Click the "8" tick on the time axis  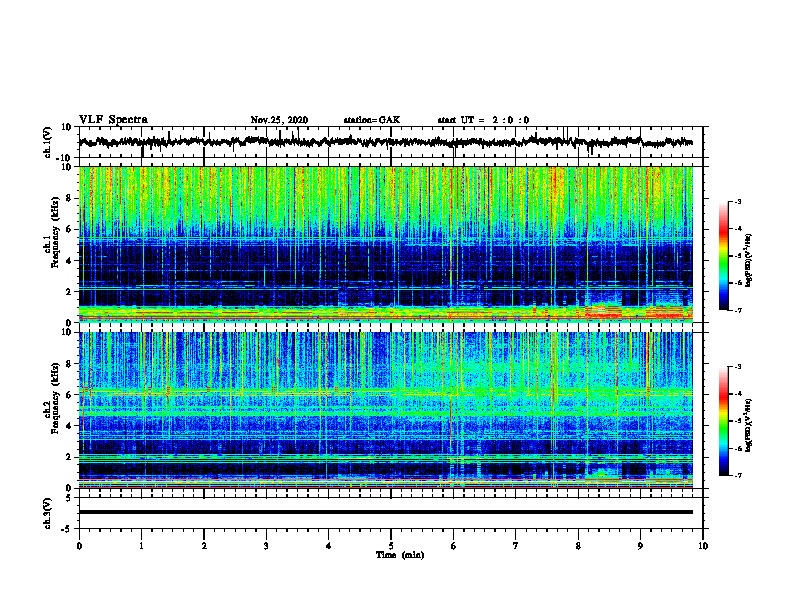coord(578,546)
